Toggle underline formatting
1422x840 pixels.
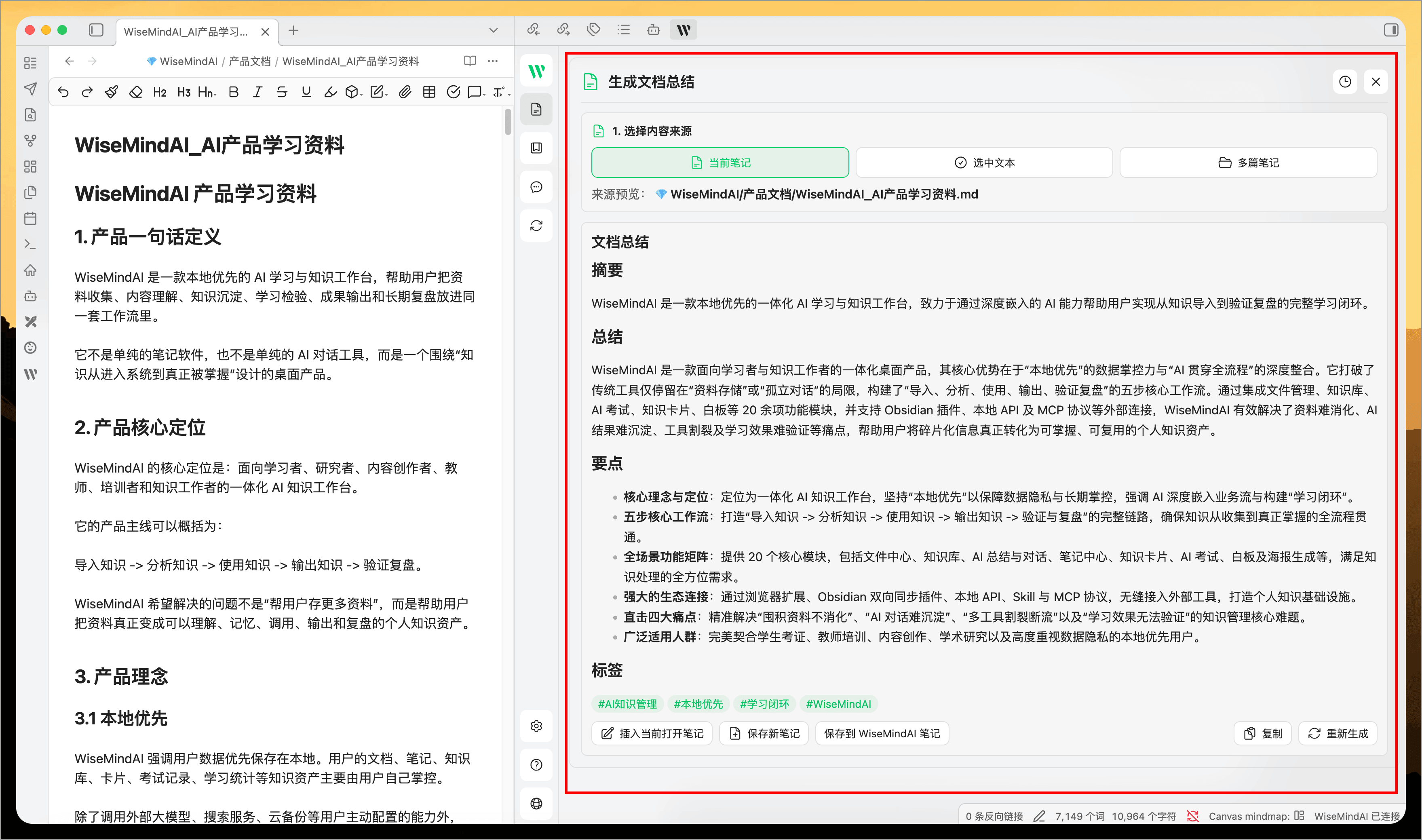306,92
